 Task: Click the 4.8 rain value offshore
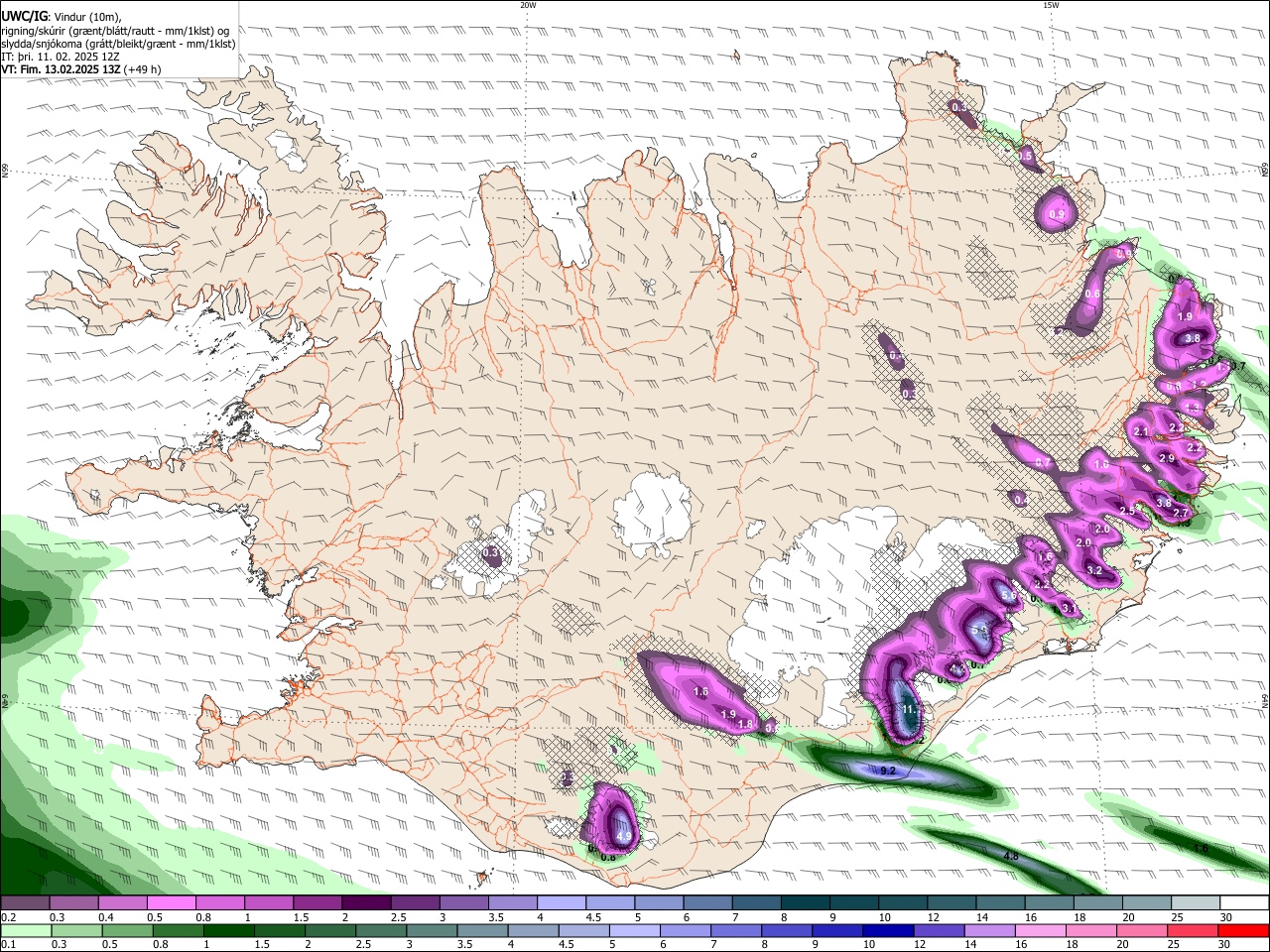(1011, 856)
